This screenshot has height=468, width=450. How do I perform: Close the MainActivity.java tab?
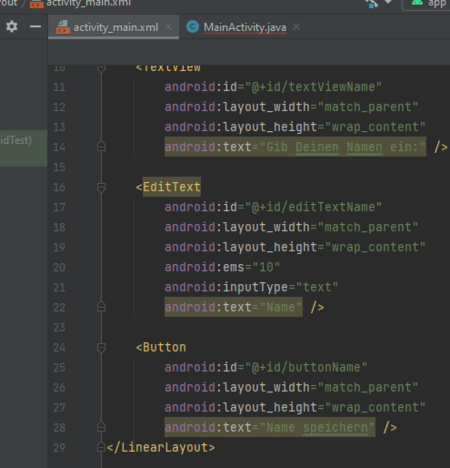click(x=296, y=26)
